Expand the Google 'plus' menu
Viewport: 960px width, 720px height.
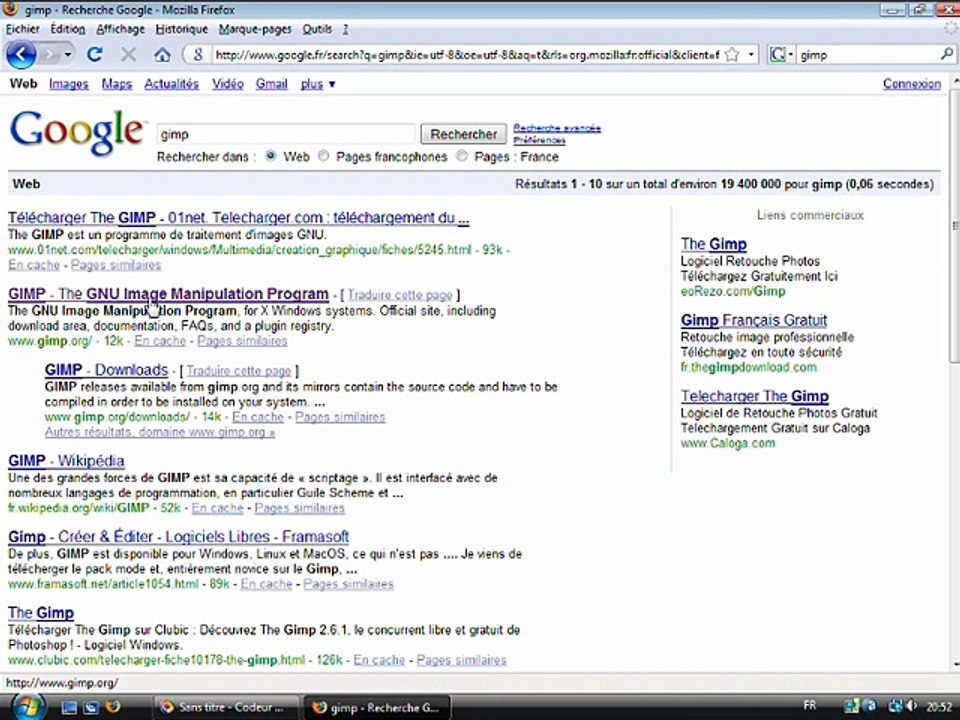318,84
